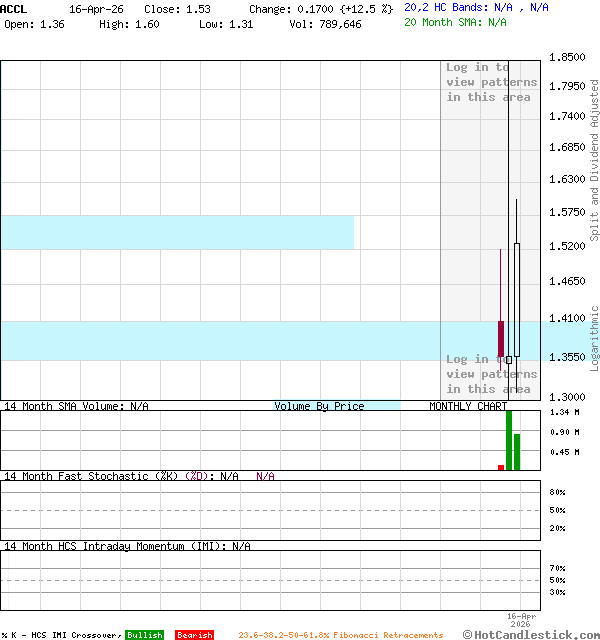Click the latest white monthly candlestick
600x640 pixels.
click(x=517, y=297)
